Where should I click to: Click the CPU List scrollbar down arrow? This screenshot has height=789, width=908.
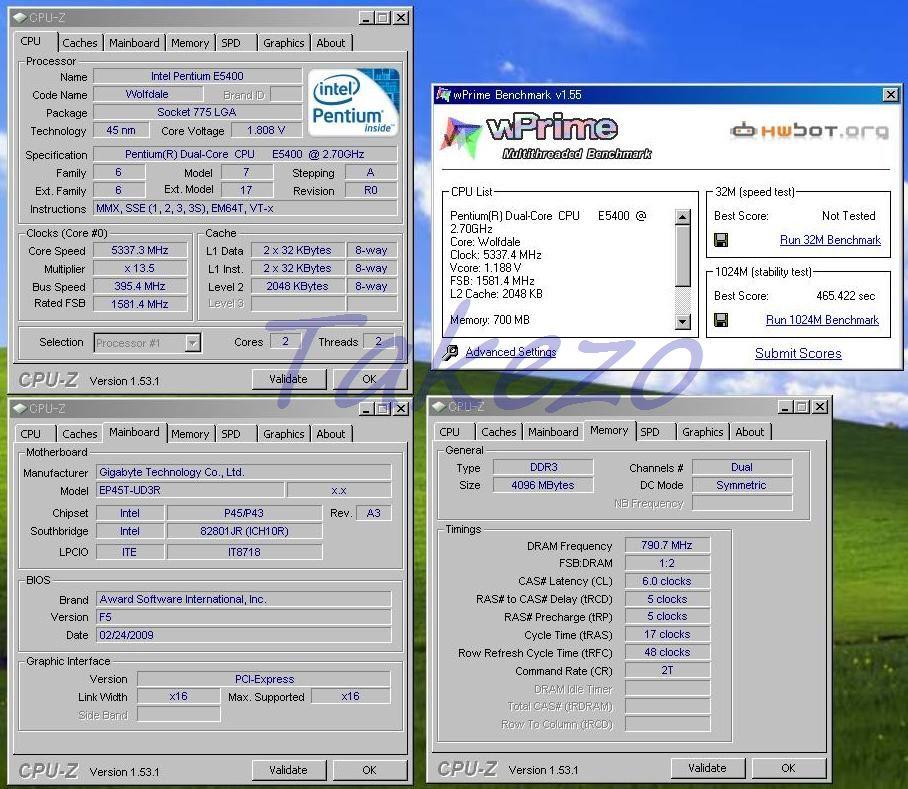coord(683,322)
